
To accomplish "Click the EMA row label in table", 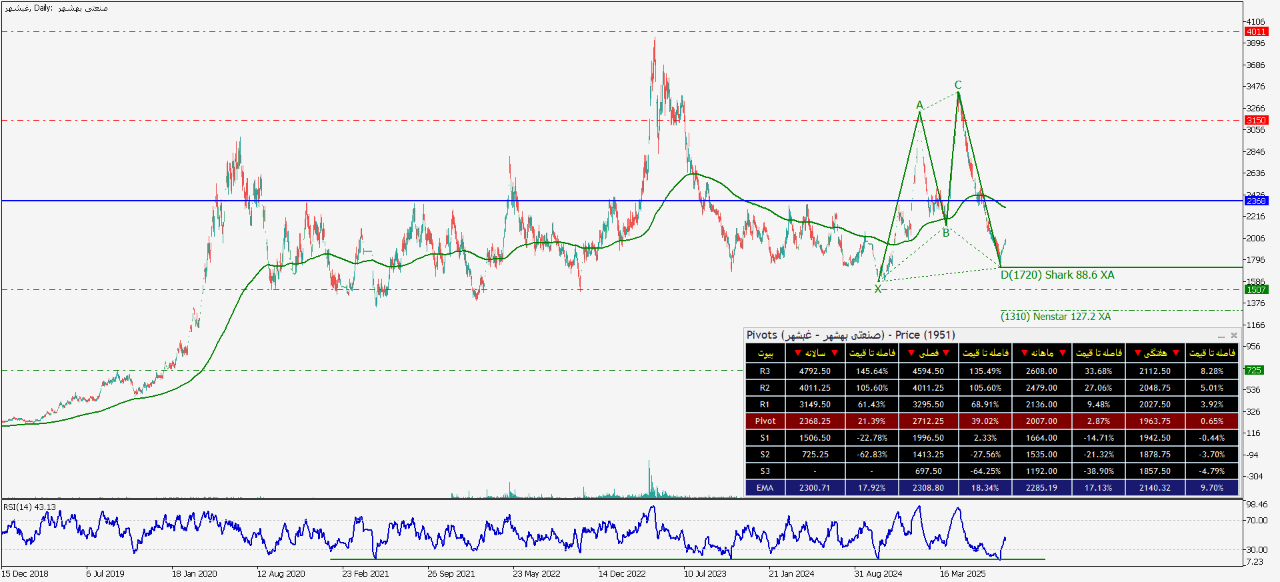I will coord(765,488).
